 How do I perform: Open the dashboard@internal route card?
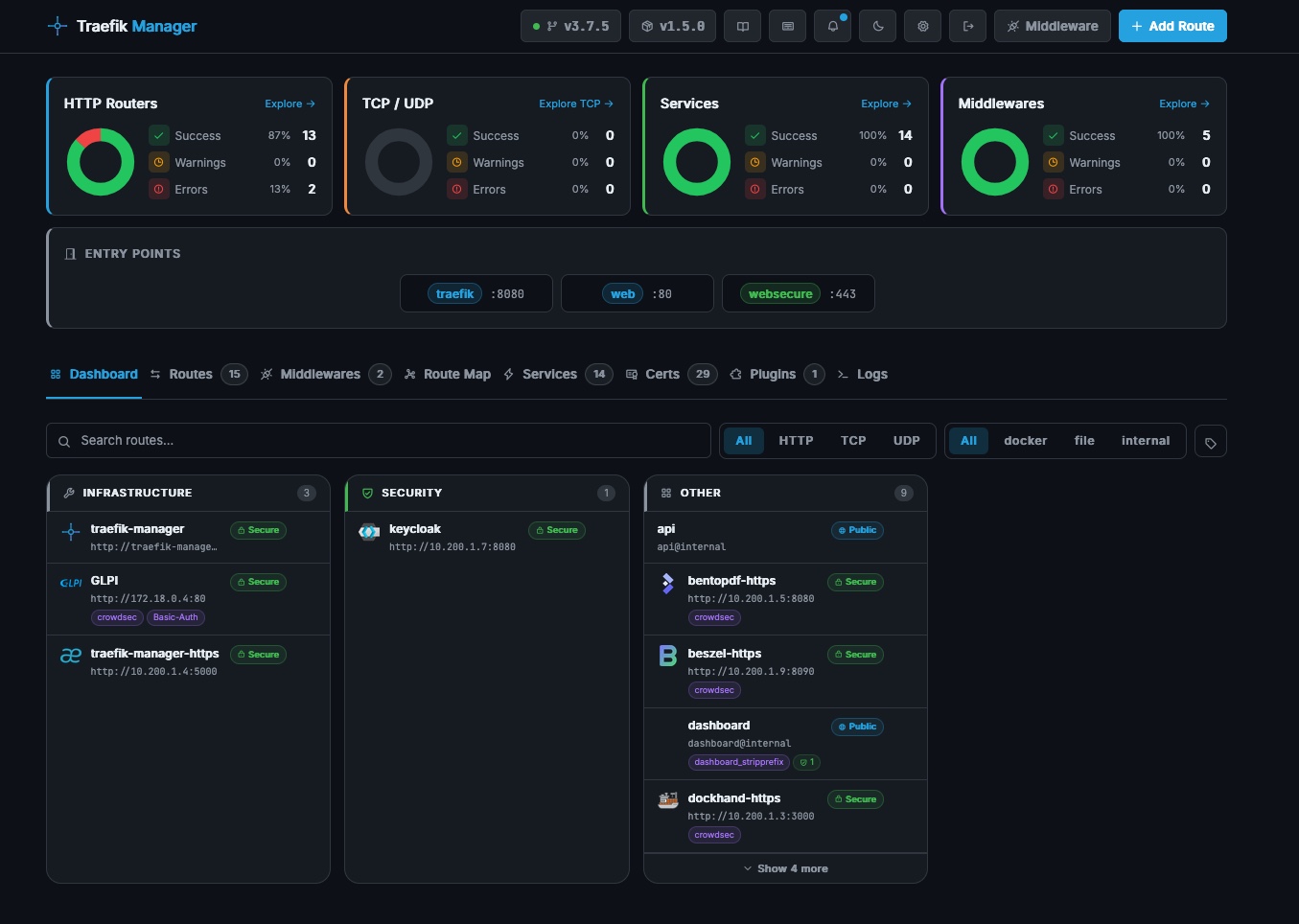click(x=785, y=744)
